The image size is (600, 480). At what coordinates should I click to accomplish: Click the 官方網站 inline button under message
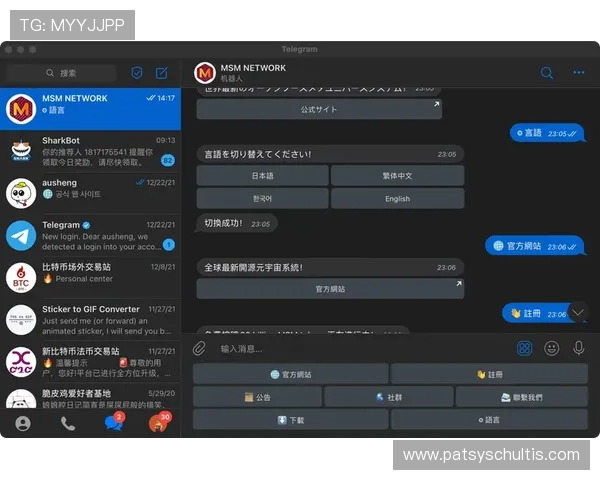[330, 289]
